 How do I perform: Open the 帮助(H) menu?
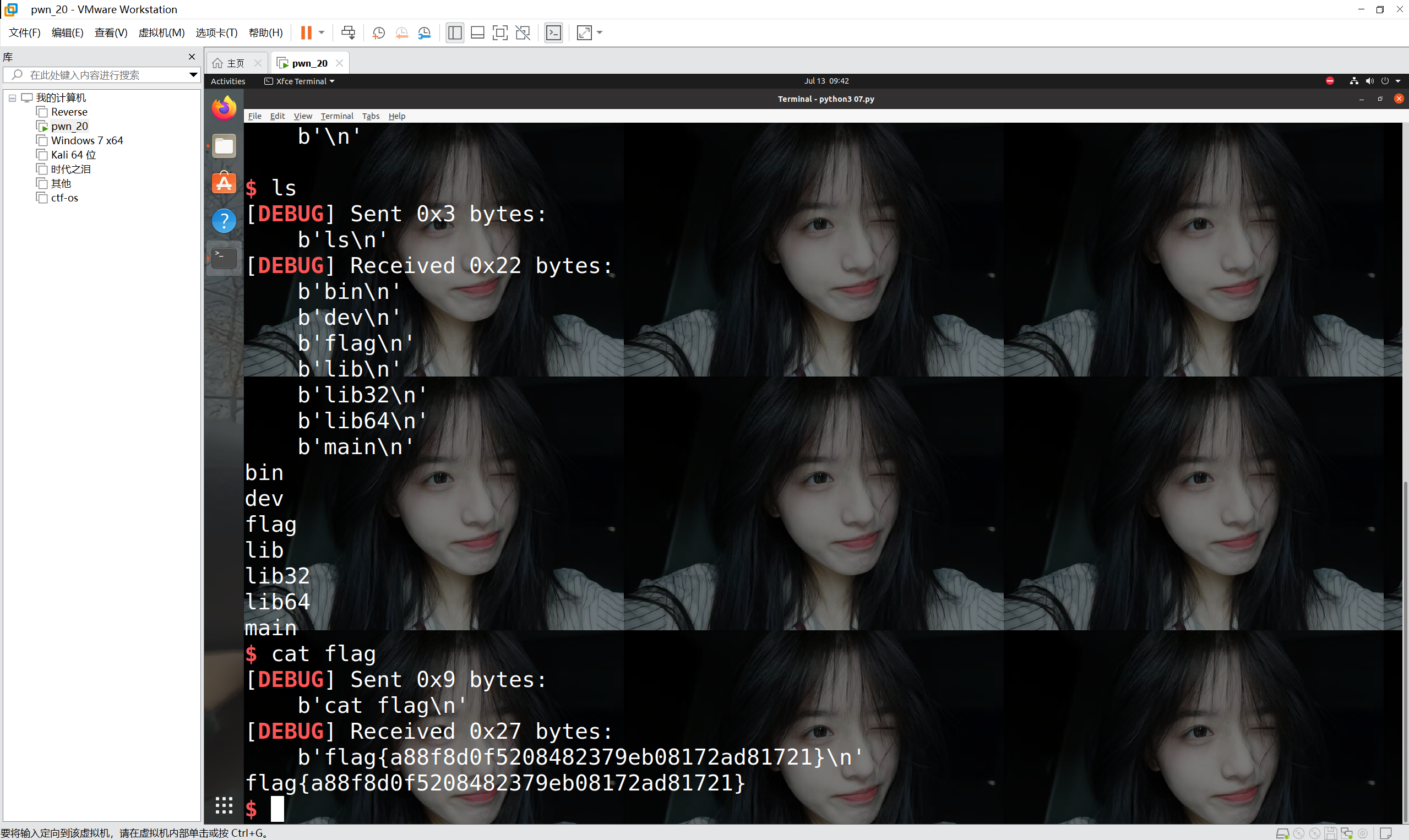pyautogui.click(x=265, y=33)
